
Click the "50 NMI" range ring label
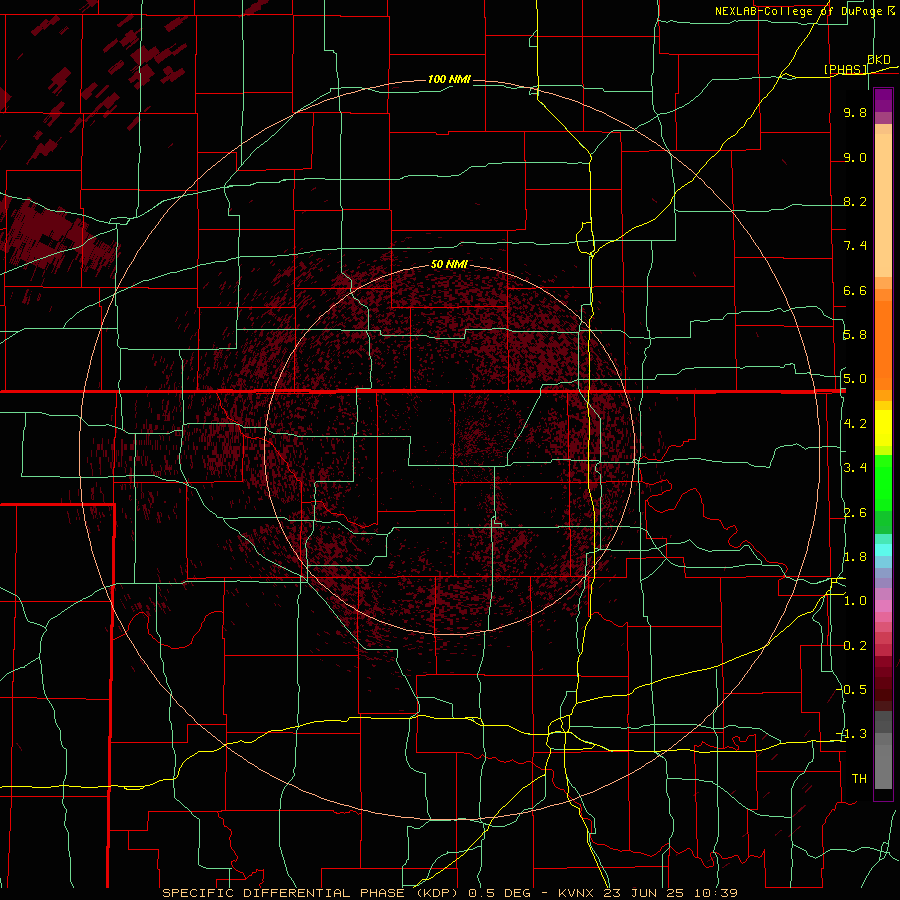(449, 264)
